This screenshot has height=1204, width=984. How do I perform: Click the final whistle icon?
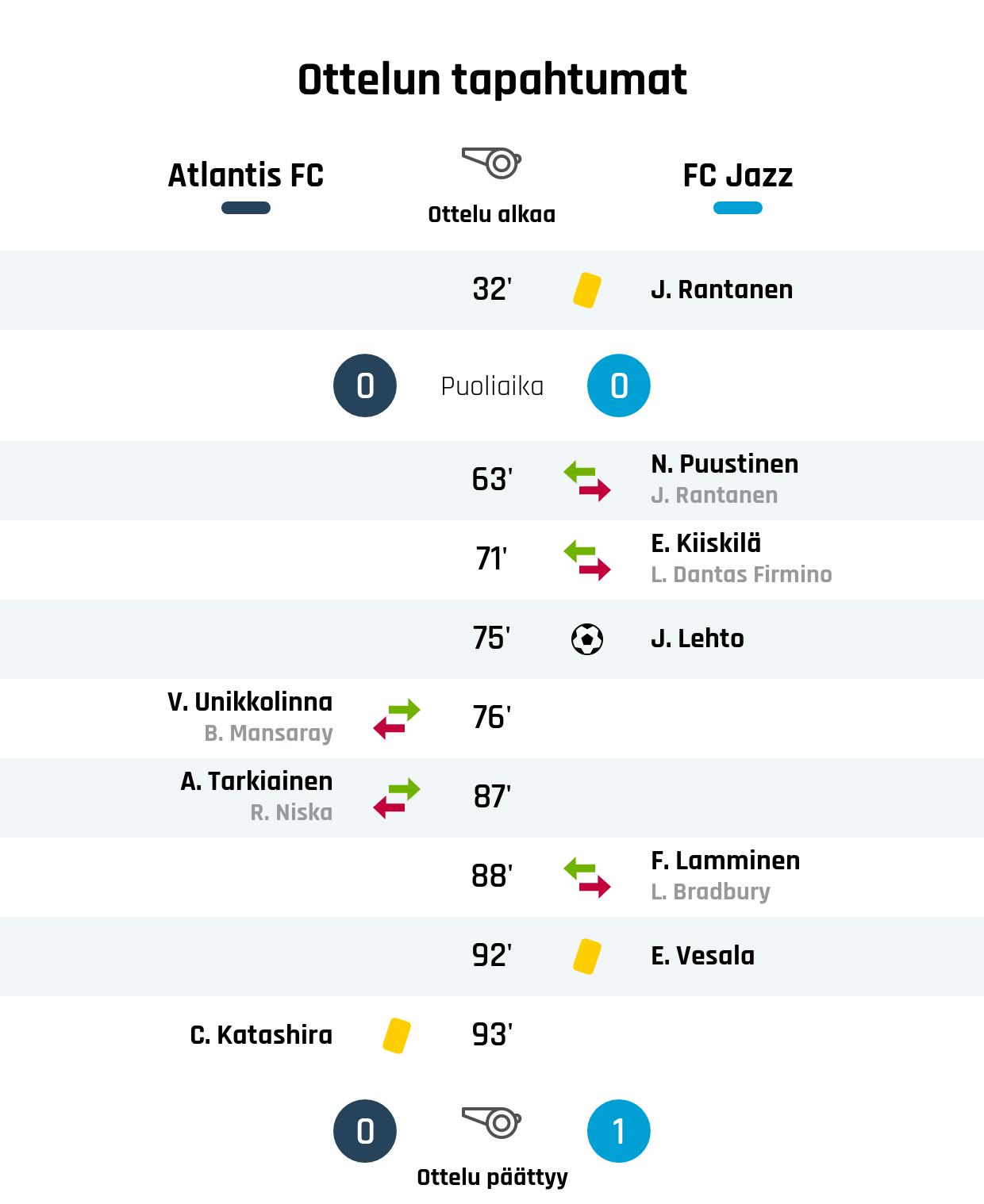[x=491, y=1122]
